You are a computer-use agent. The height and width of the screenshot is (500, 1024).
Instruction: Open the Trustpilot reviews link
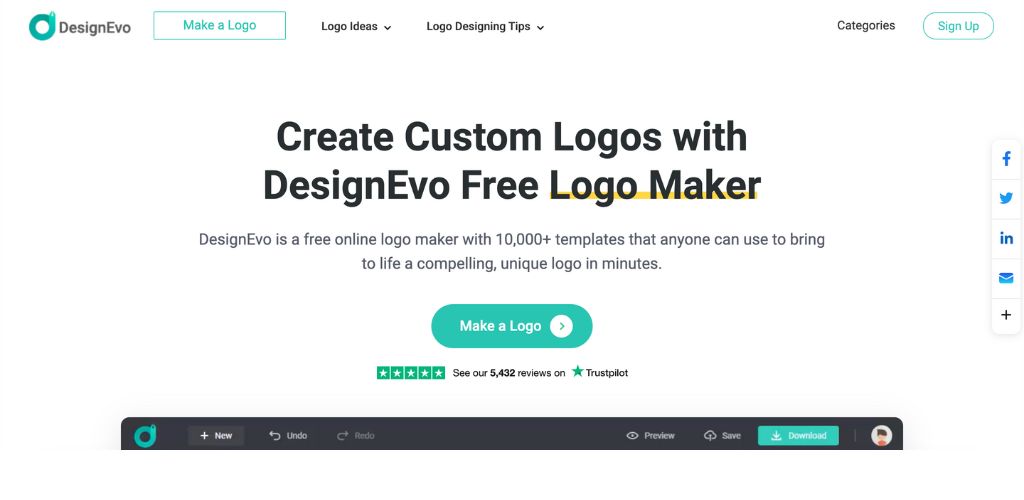click(502, 373)
